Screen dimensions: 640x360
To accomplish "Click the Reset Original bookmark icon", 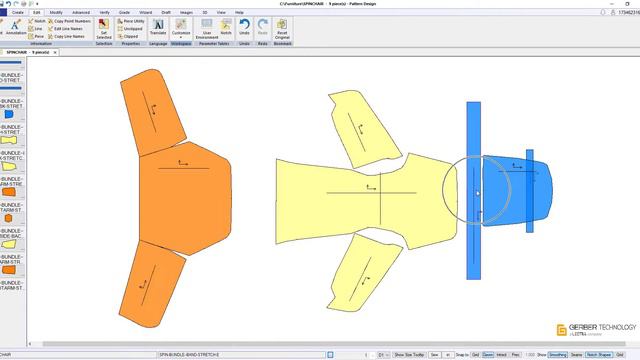I will [x=282, y=29].
